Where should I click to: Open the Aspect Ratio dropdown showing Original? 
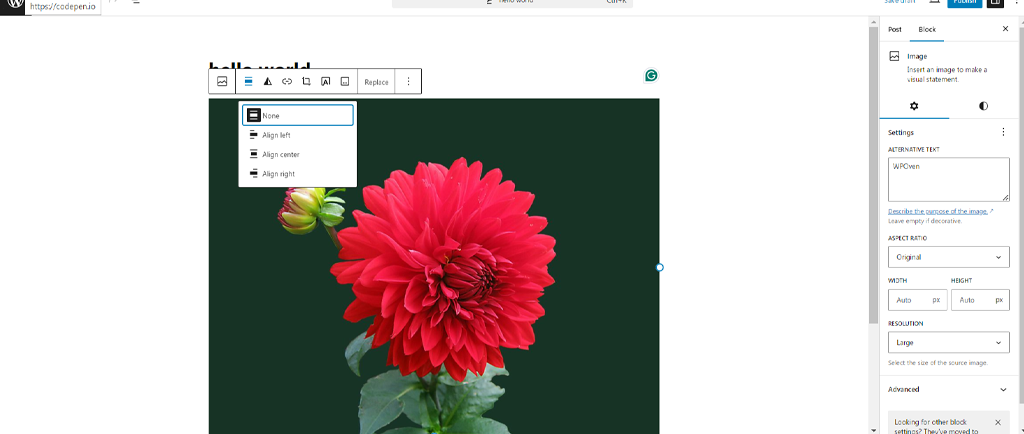948,257
